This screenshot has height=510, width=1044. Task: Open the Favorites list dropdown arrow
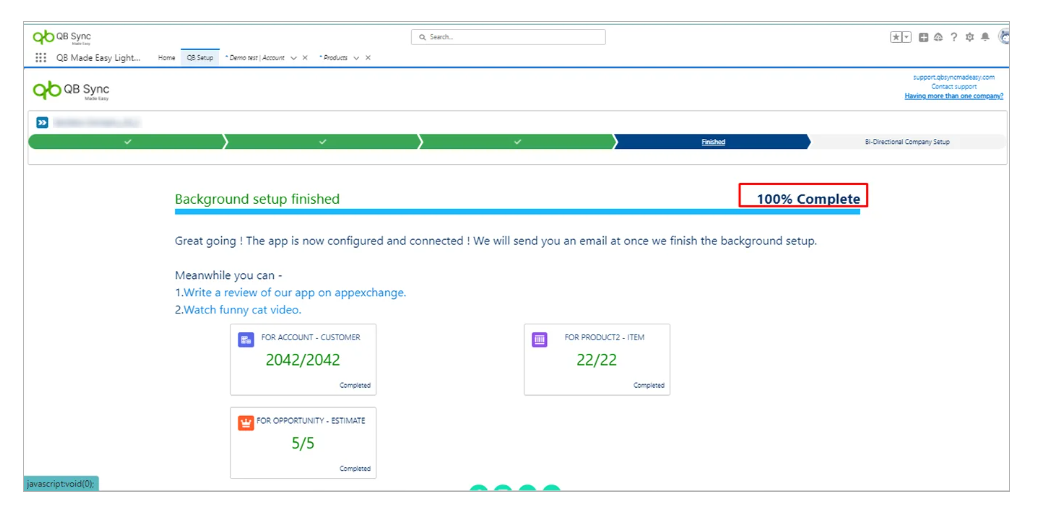click(907, 37)
